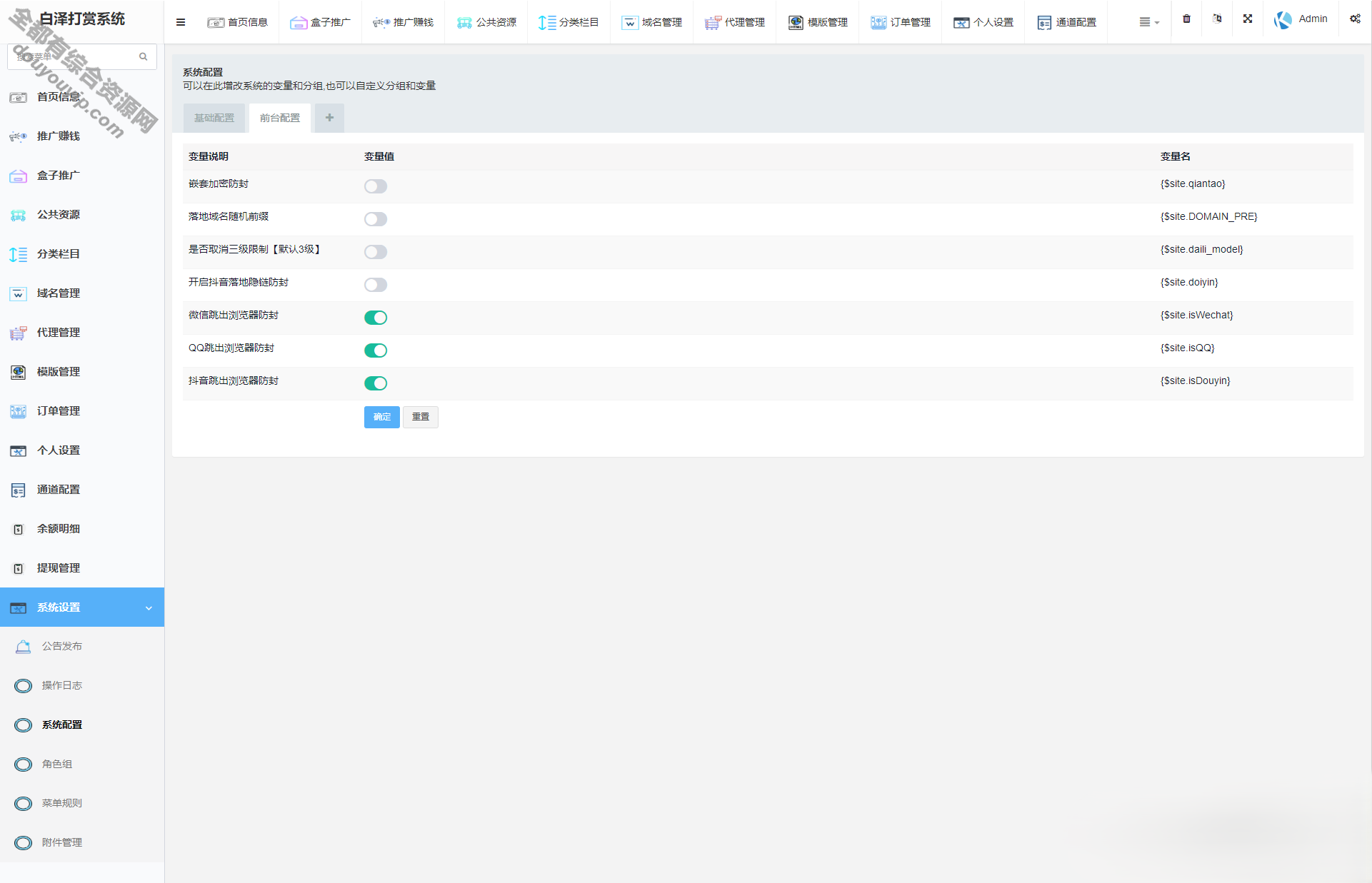Open 菜单规则 submenu item
This screenshot has height=883, width=1372.
click(82, 803)
